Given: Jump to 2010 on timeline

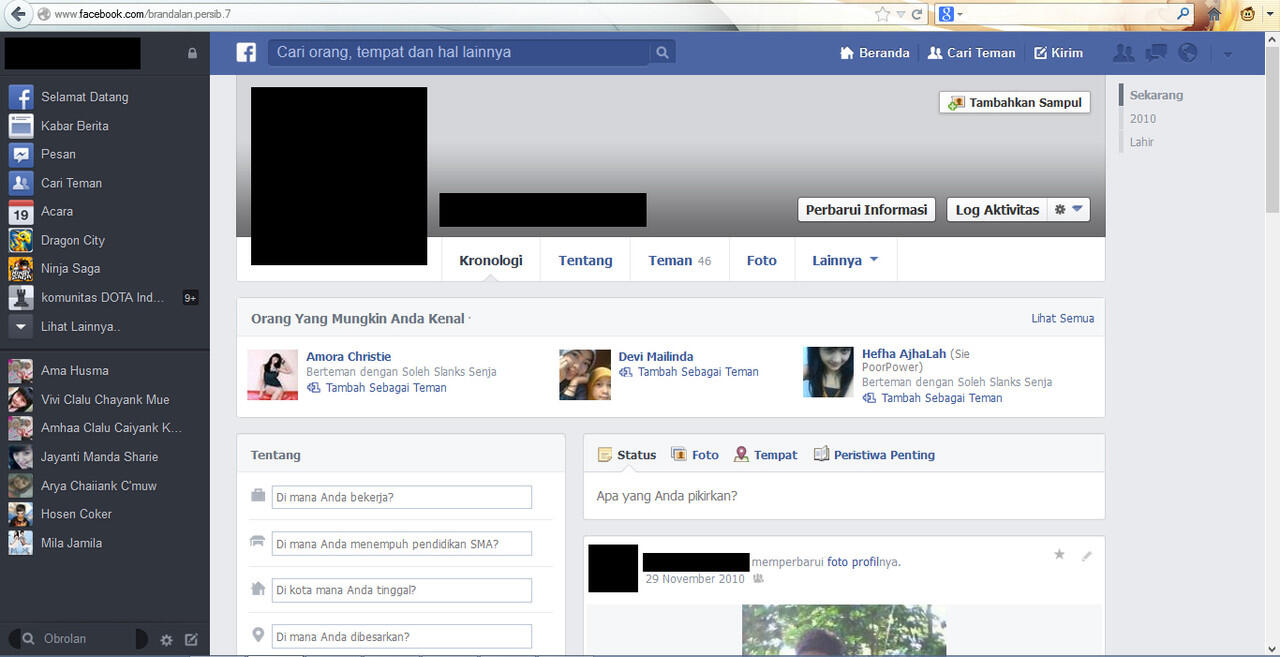Looking at the screenshot, I should pos(1143,118).
